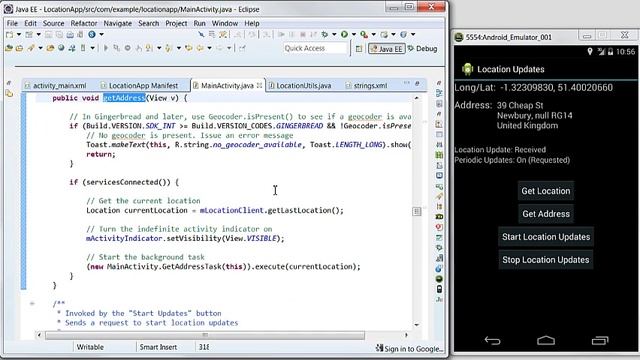Click the GPS location status bar icon
This screenshot has width=640, height=360.
pyautogui.click(x=589, y=51)
